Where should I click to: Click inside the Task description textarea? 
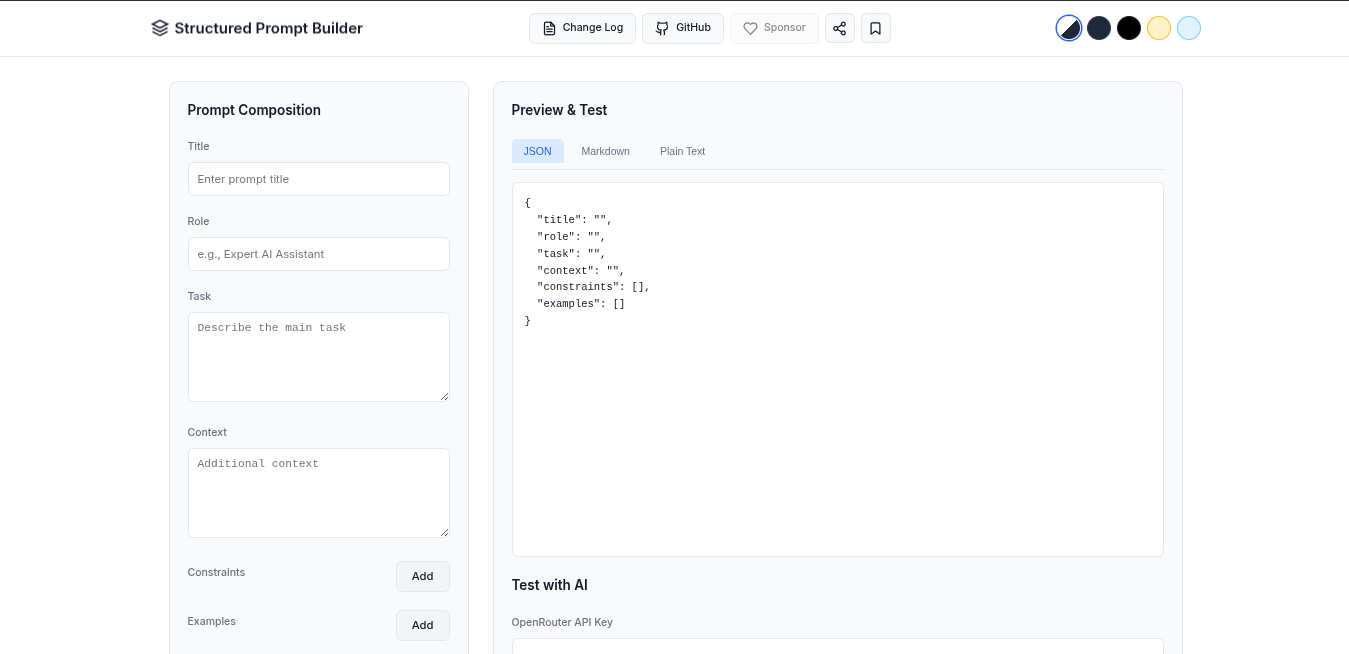coord(318,356)
